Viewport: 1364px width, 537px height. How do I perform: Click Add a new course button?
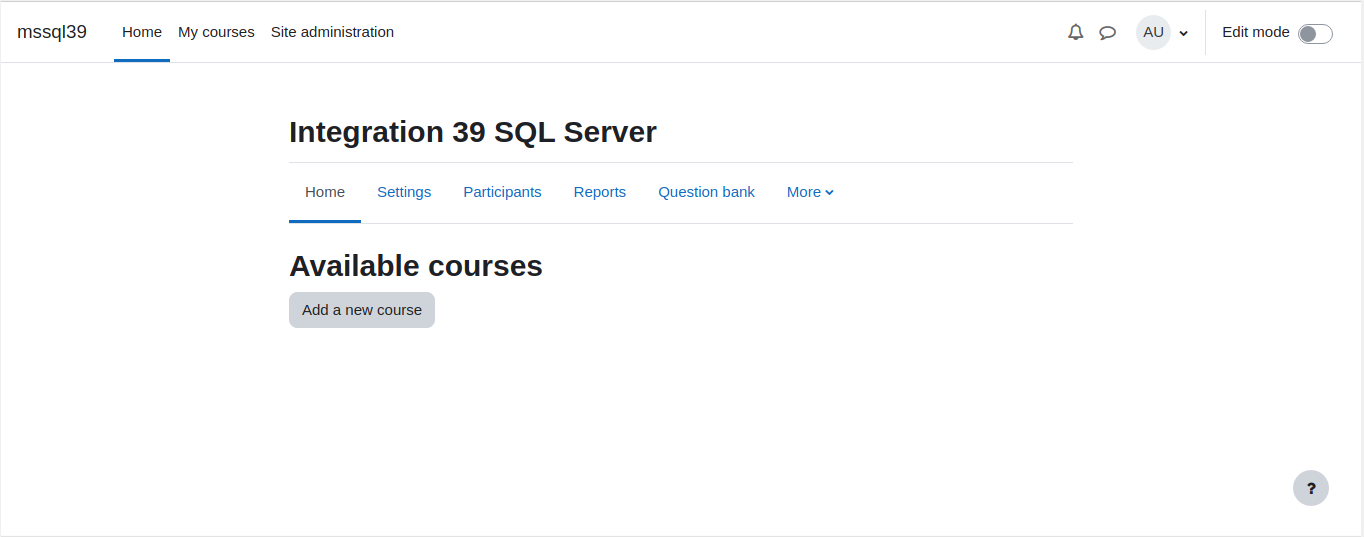click(x=362, y=310)
